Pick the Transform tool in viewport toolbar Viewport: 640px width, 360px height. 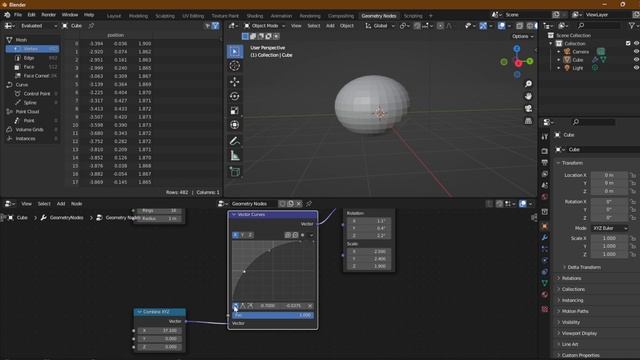pyautogui.click(x=235, y=125)
